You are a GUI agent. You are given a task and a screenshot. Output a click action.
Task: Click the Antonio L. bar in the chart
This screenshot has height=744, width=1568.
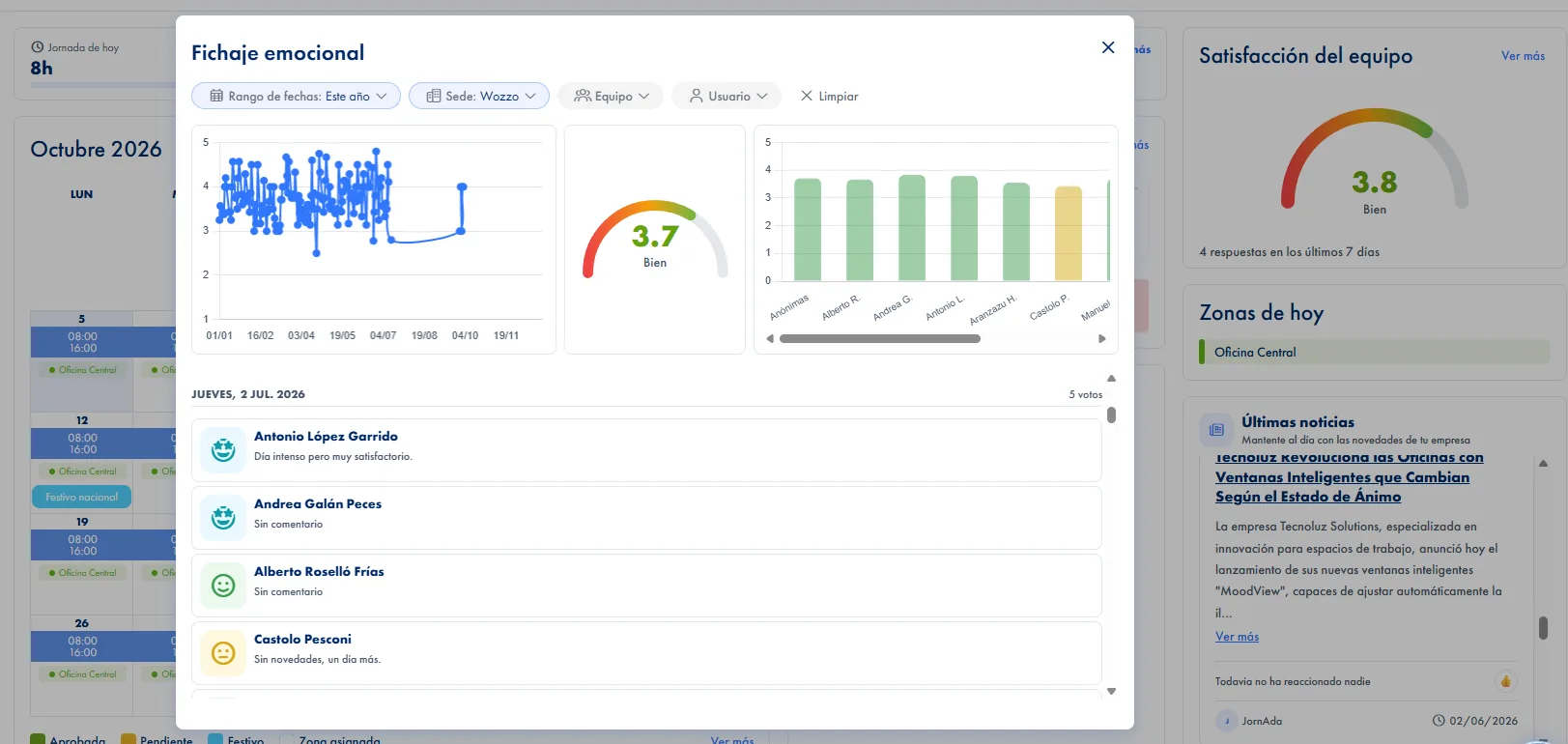point(964,229)
